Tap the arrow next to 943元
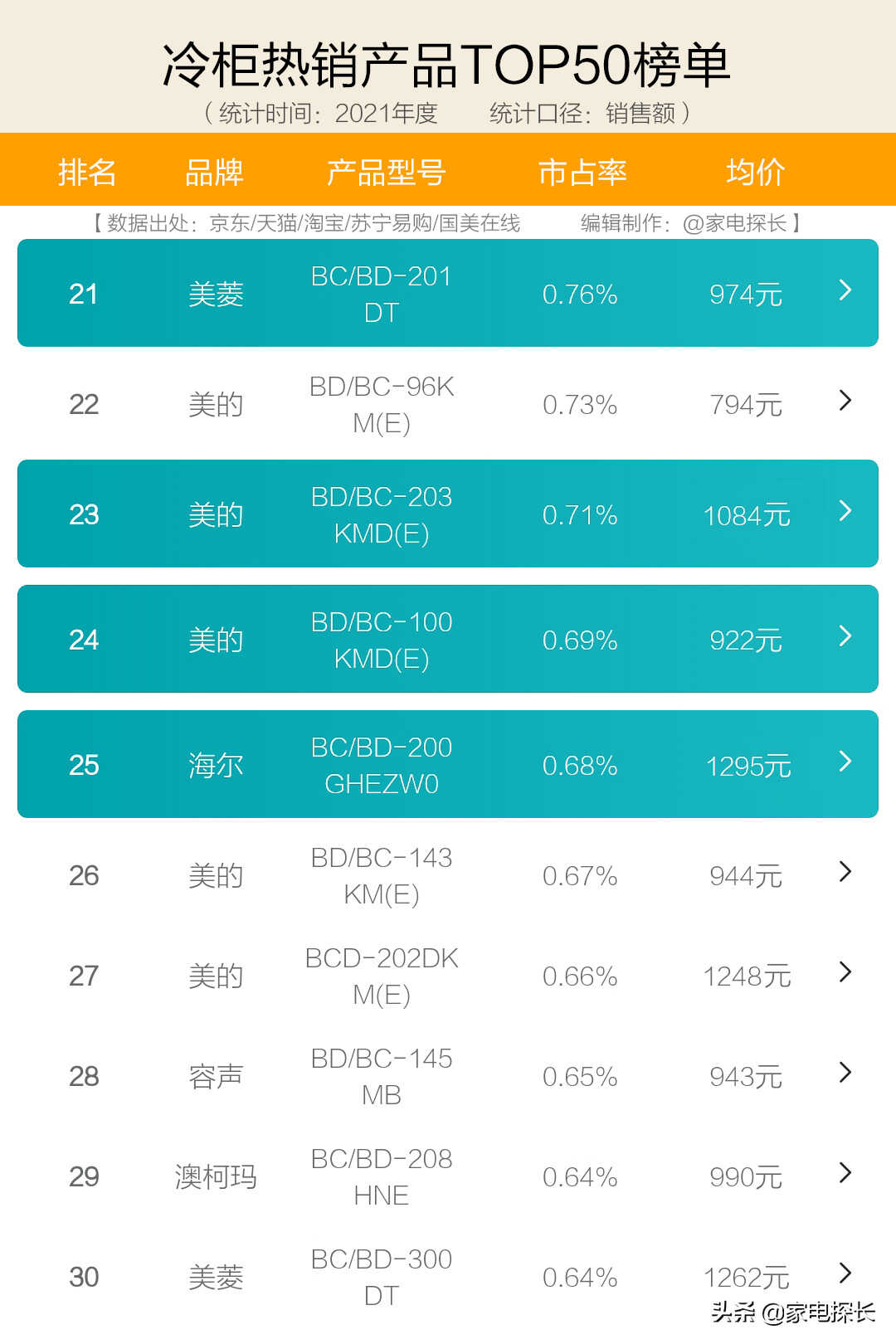Screen dimensions: 896x1344 pyautogui.click(x=845, y=1073)
